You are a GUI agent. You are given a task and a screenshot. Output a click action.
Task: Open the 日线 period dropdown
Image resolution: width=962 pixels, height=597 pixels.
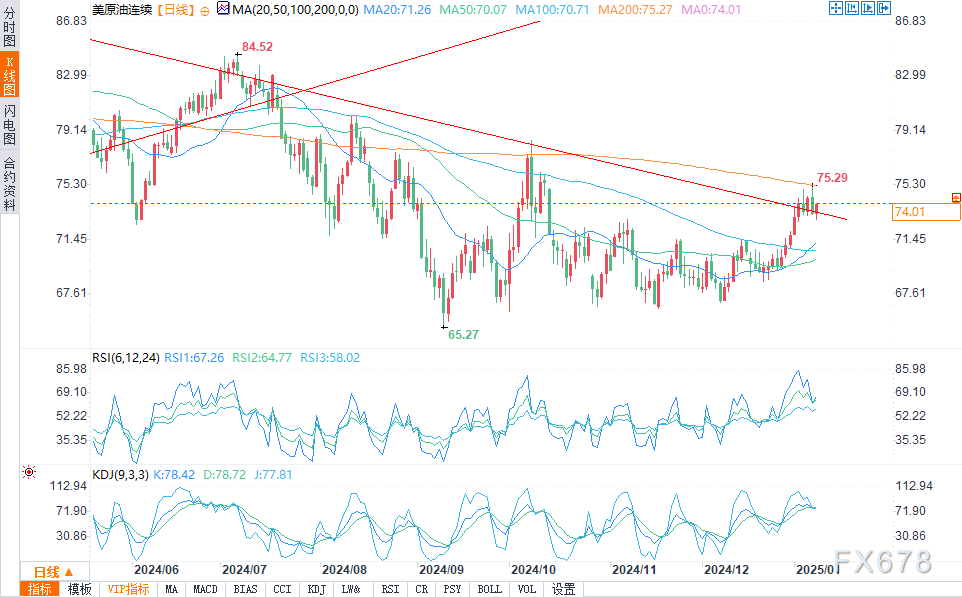pos(54,572)
